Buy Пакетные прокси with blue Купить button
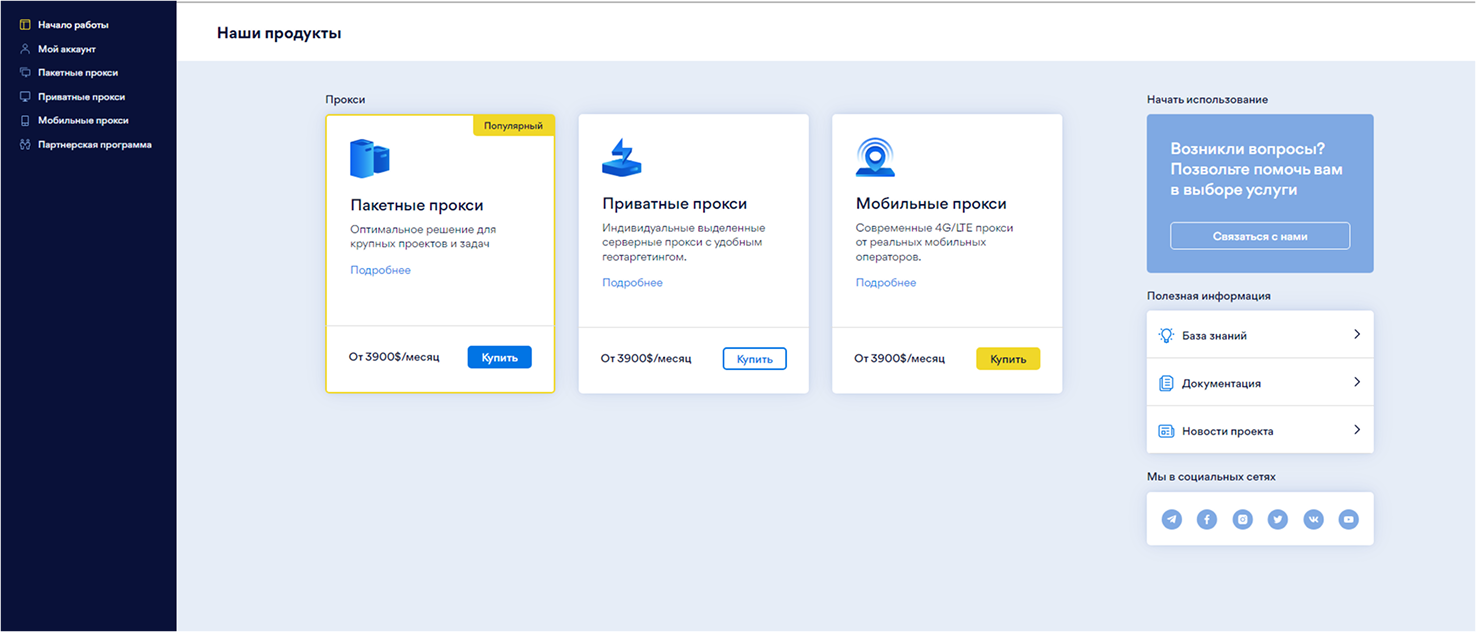Viewport: 1476px width, 632px height. [x=499, y=357]
